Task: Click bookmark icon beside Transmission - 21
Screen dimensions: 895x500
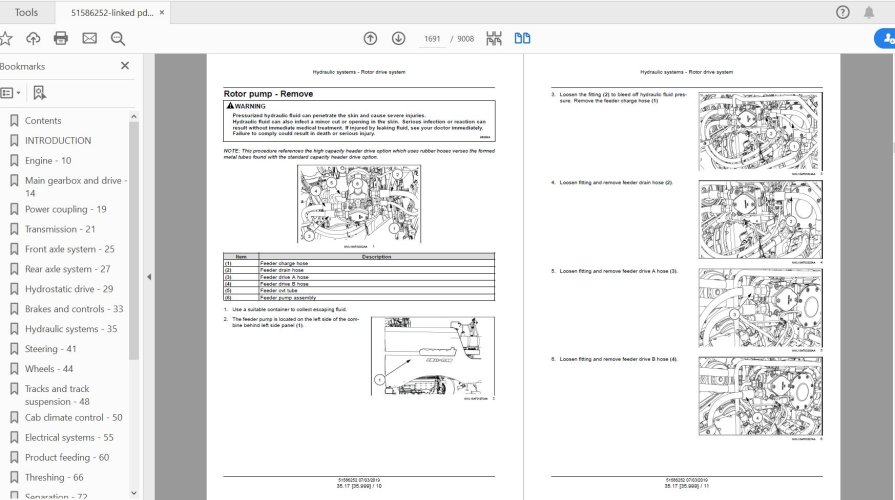Action: pos(14,229)
